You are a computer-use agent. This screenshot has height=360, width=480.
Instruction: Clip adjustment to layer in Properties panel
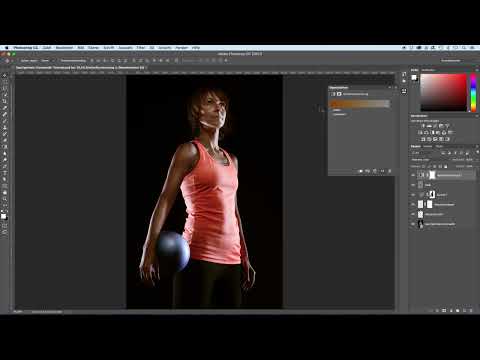360,171
